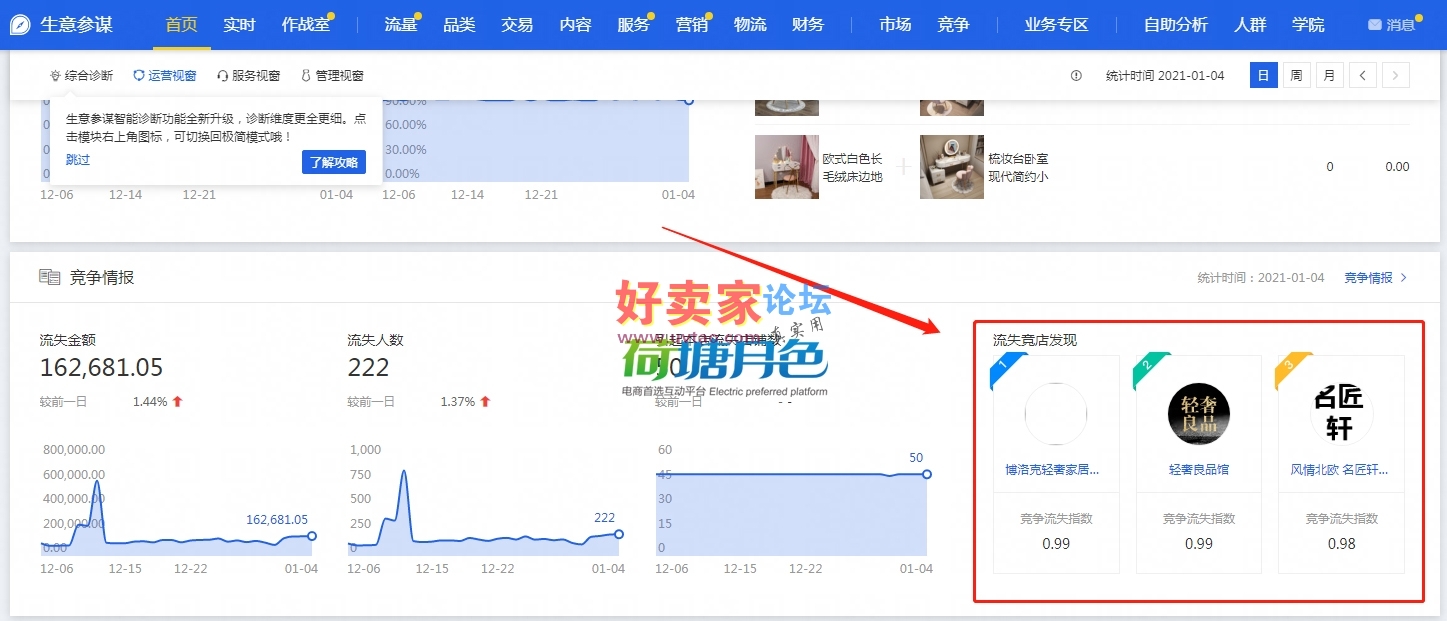Click the end data point on 流失金额 chart
Viewport: 1447px width, 621px height.
(x=312, y=536)
